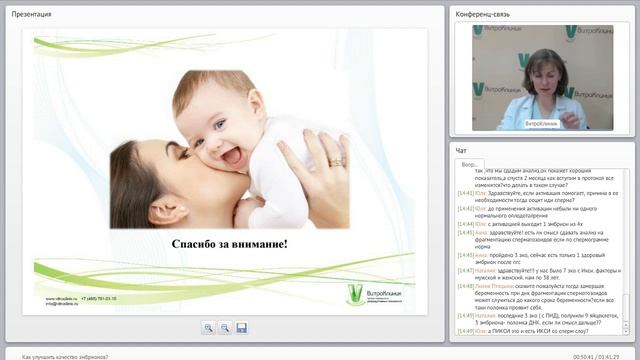Image resolution: width=640 pixels, height=360 pixels.
Task: Click the webinar title 'Как улучшить качество эмбрионов?'
Action: [65, 357]
